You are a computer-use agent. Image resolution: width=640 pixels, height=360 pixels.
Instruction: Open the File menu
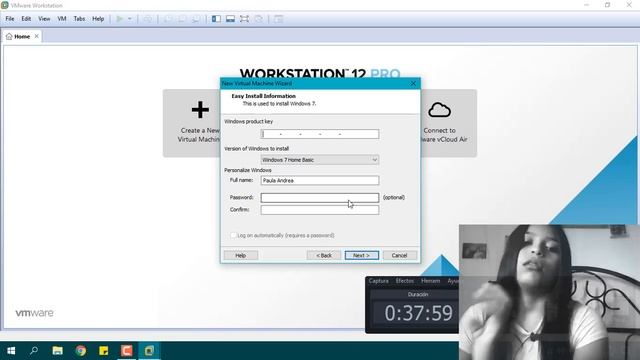[x=10, y=19]
